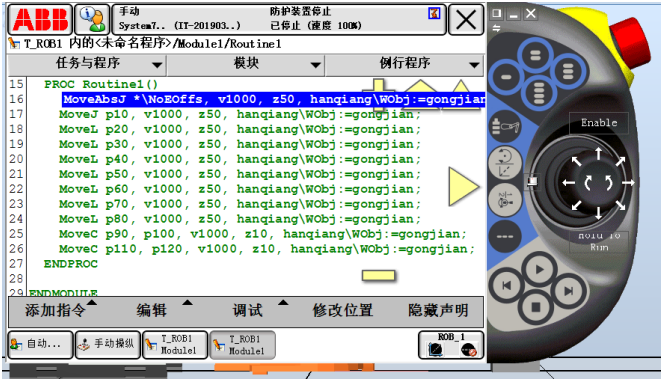The height and width of the screenshot is (383, 664).
Task: Select MoveL p60 line 22
Action: [x=240, y=189]
